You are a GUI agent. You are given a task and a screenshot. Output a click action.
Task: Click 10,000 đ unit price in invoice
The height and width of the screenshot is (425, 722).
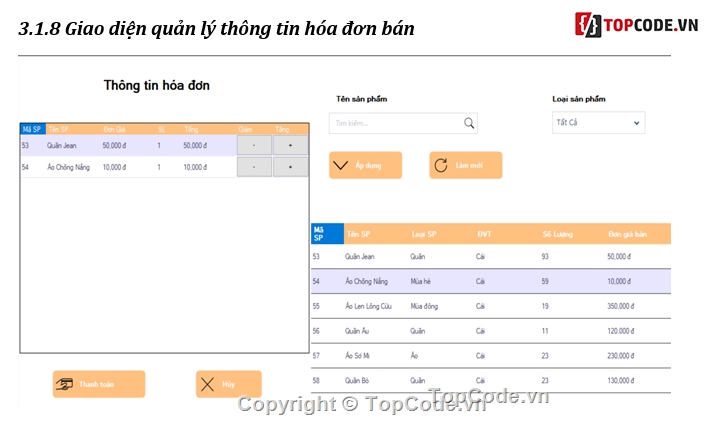coord(114,167)
